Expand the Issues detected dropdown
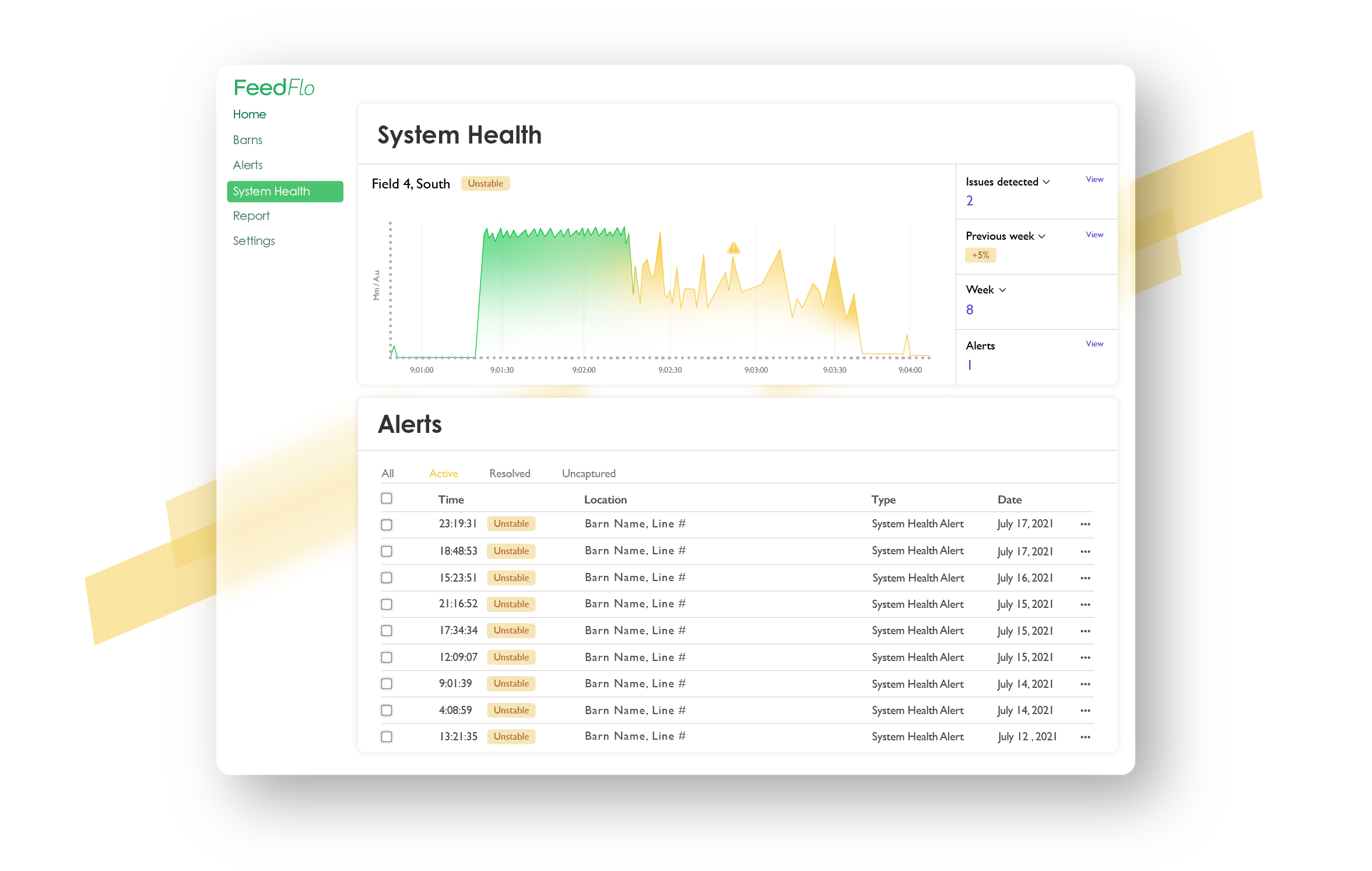The image size is (1372, 871). point(1007,181)
